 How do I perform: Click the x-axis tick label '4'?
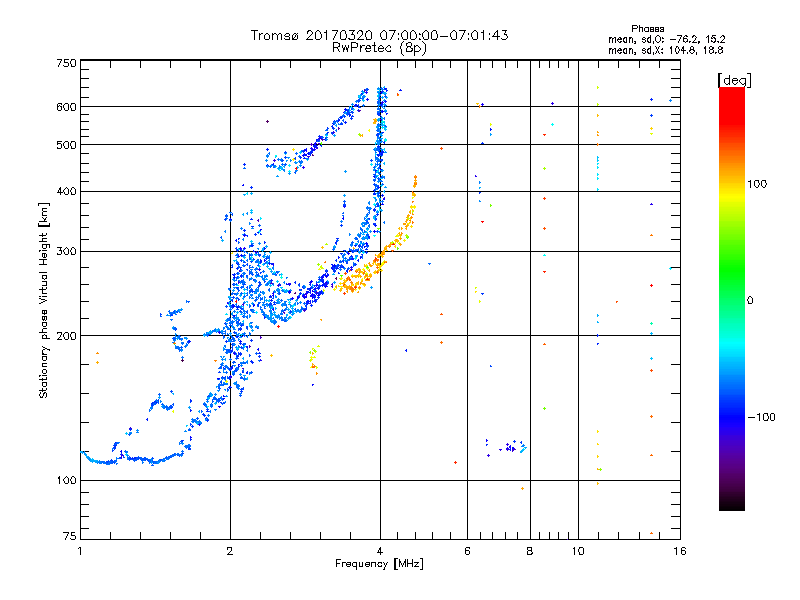[380, 551]
